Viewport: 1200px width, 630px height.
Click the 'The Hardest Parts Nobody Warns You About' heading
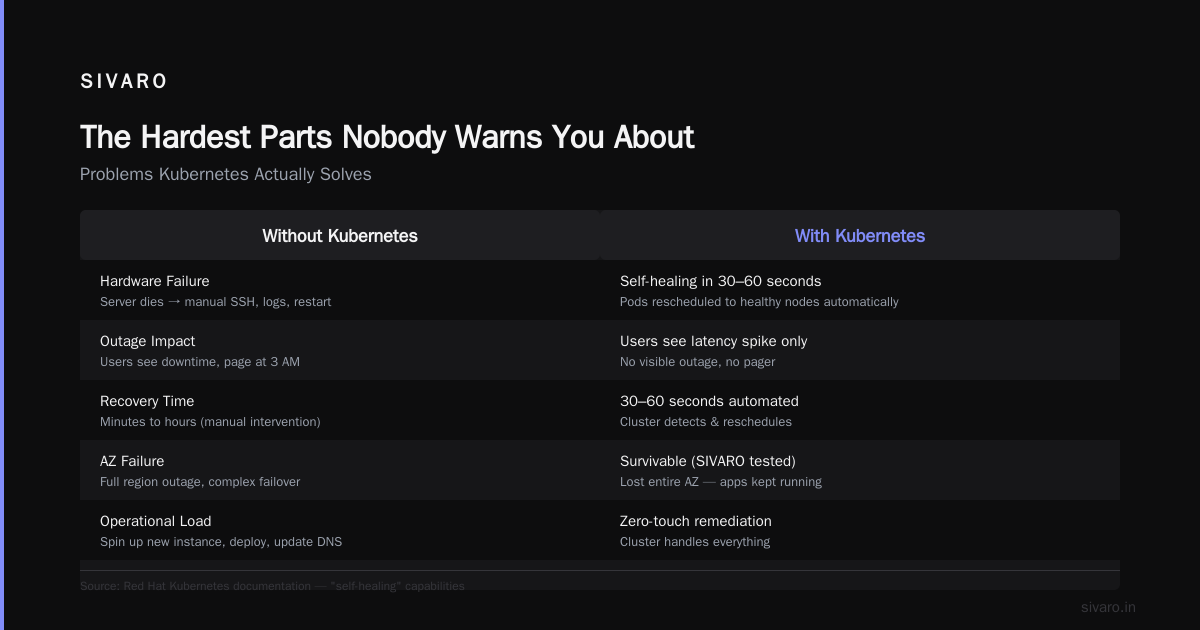tap(387, 137)
